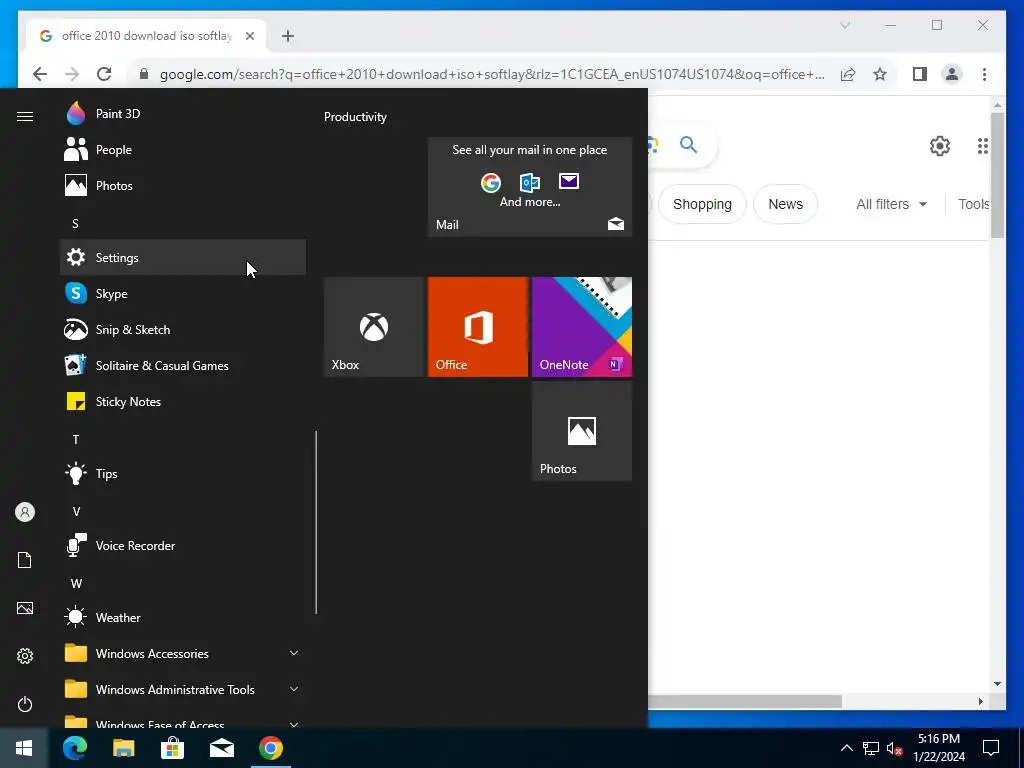
Task: Open Documents from the Start sidebar
Action: tap(25, 560)
